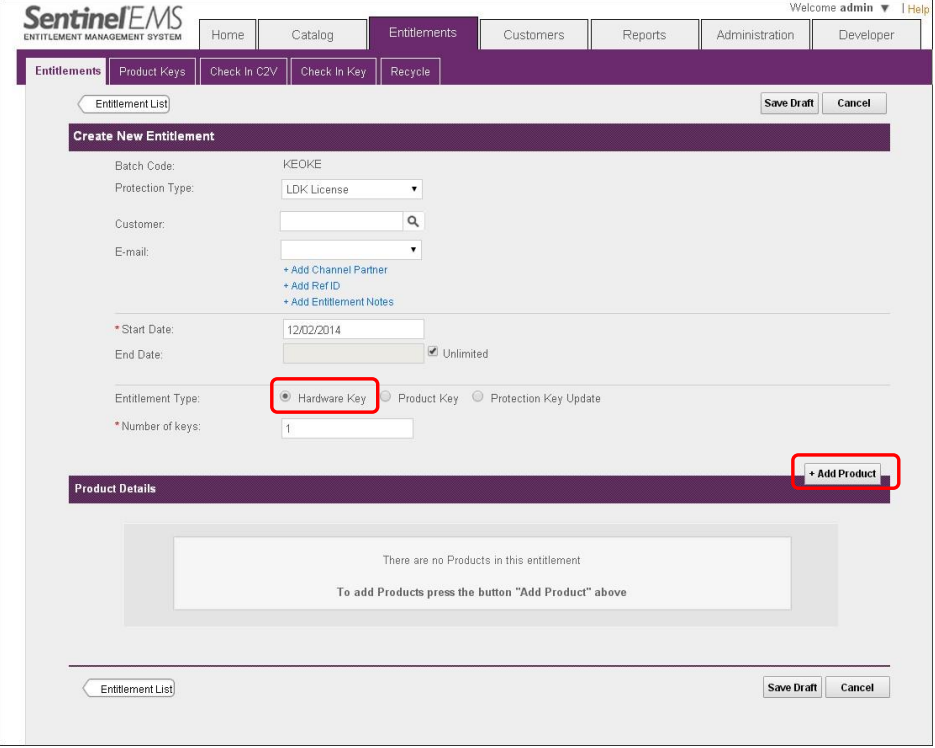Click the Sentinel EMS logo
Viewport: 935px width, 748px height.
tap(103, 24)
